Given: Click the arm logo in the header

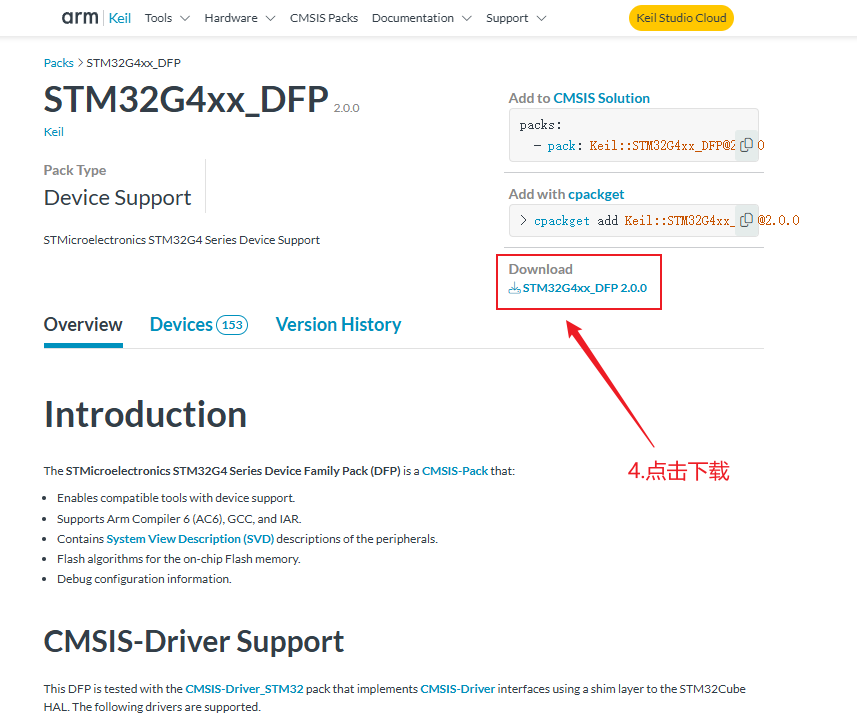Looking at the screenshot, I should 80,17.
